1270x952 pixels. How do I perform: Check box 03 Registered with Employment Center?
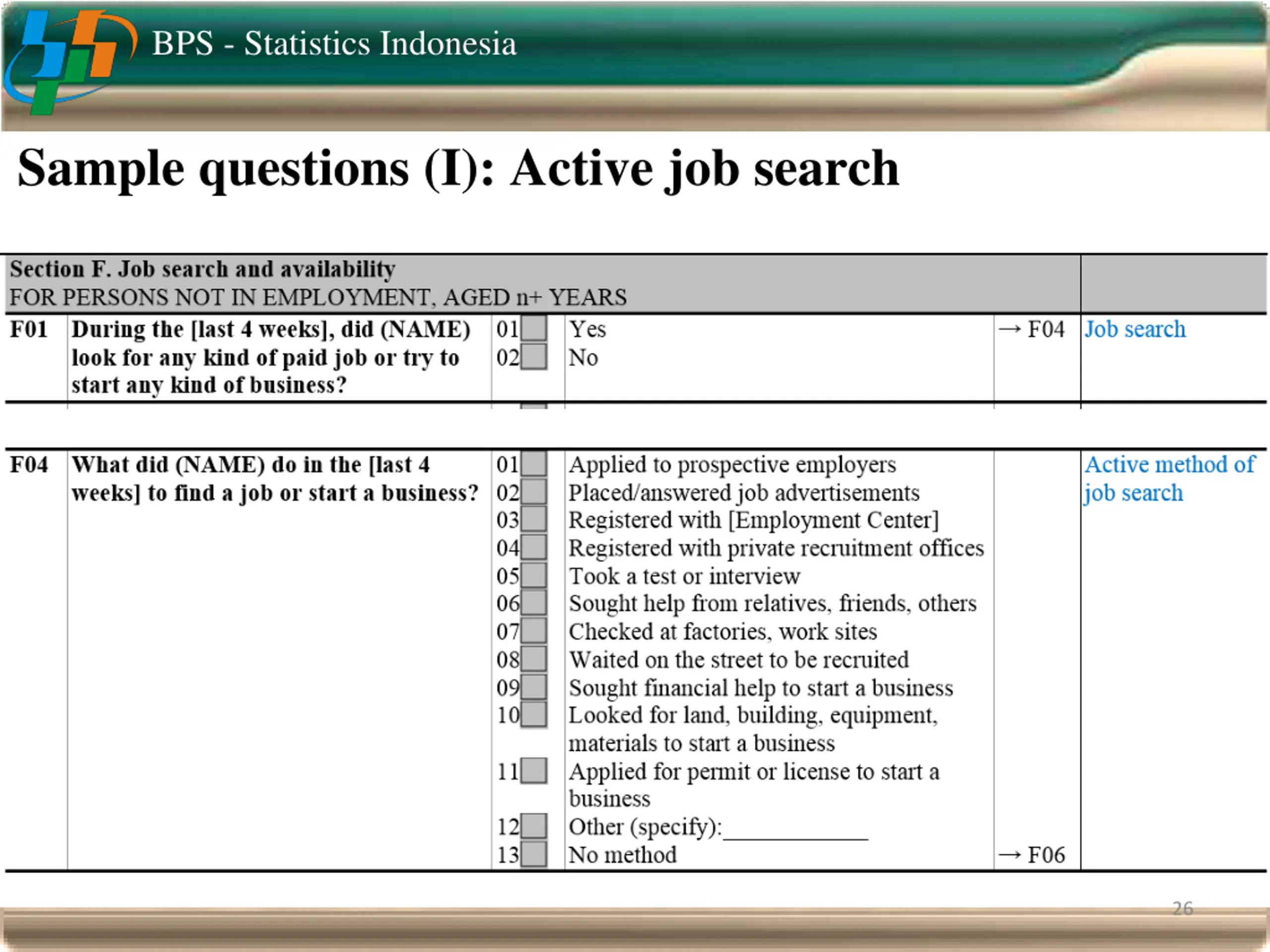534,519
